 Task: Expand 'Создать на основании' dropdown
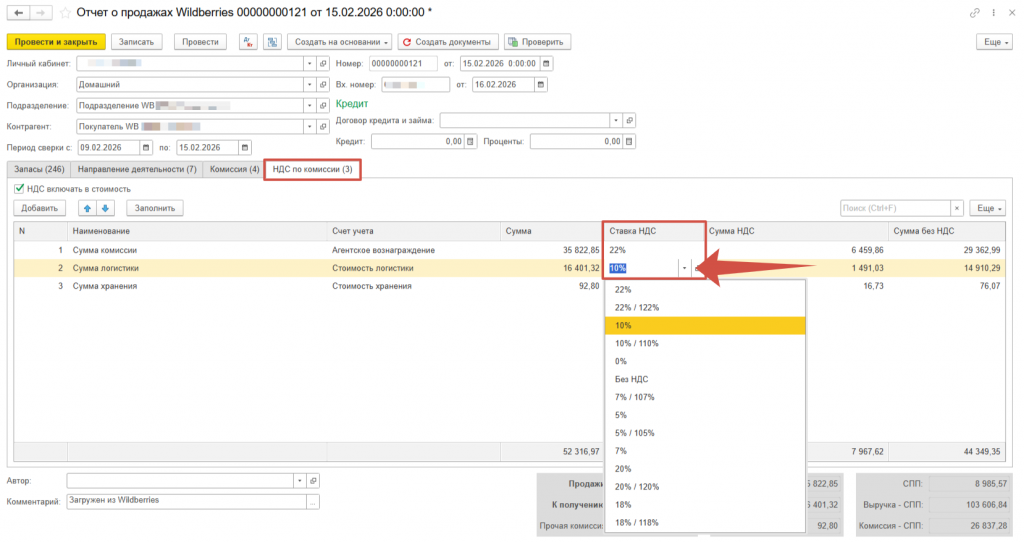(340, 42)
